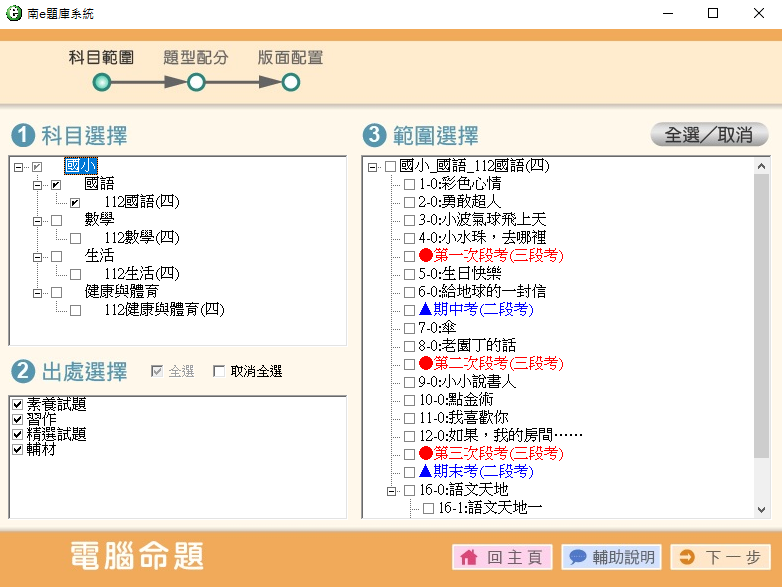Uncheck the 素養試題 source checkbox
This screenshot has width=782, height=587.
17,404
